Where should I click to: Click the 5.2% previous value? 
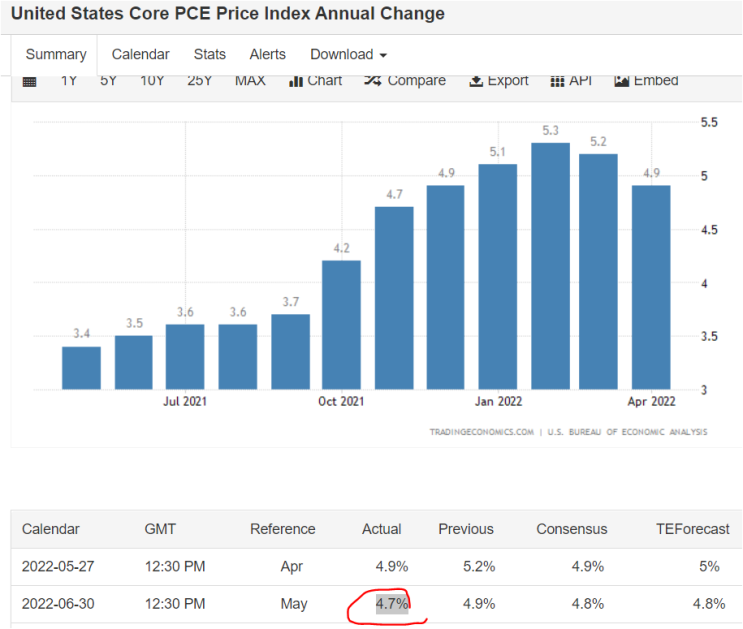[479, 566]
